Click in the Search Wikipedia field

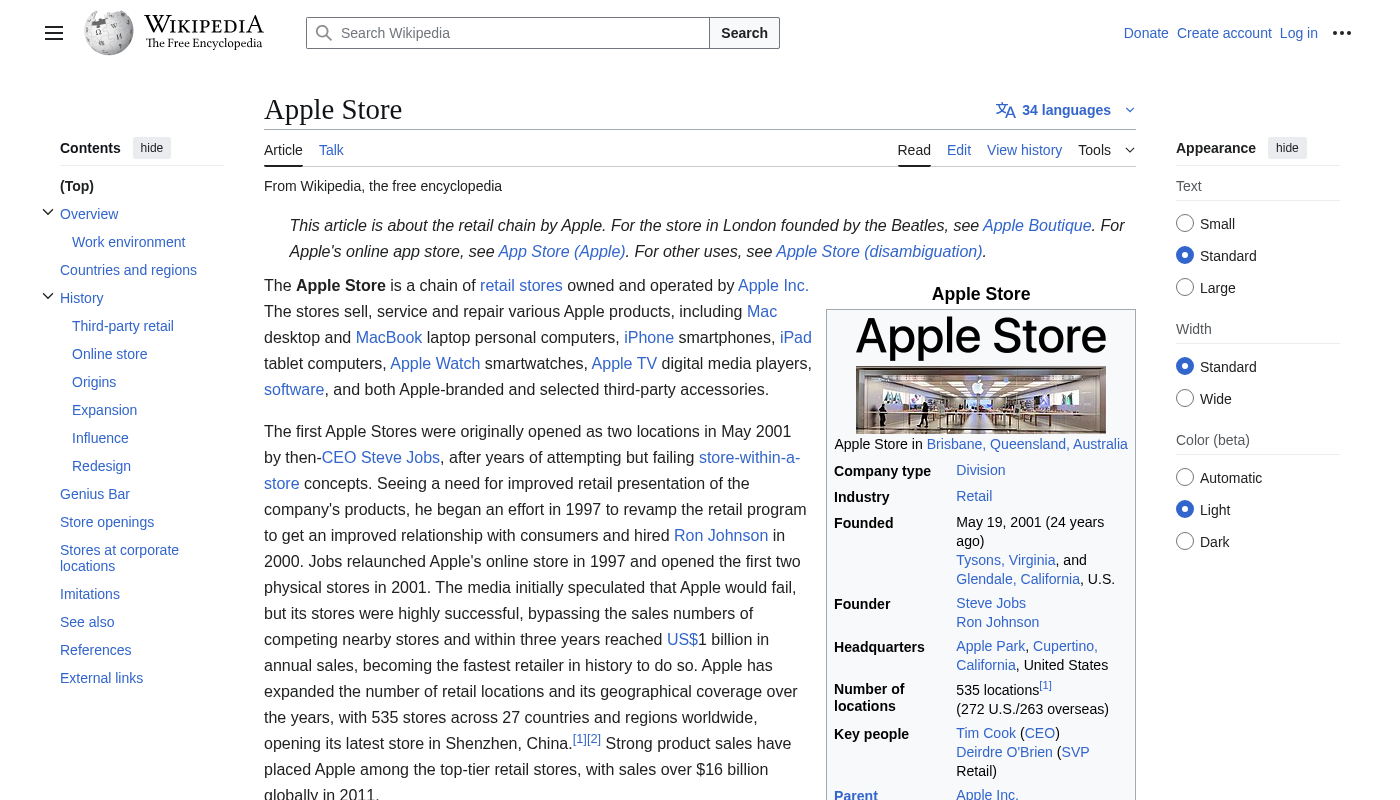pos(520,33)
